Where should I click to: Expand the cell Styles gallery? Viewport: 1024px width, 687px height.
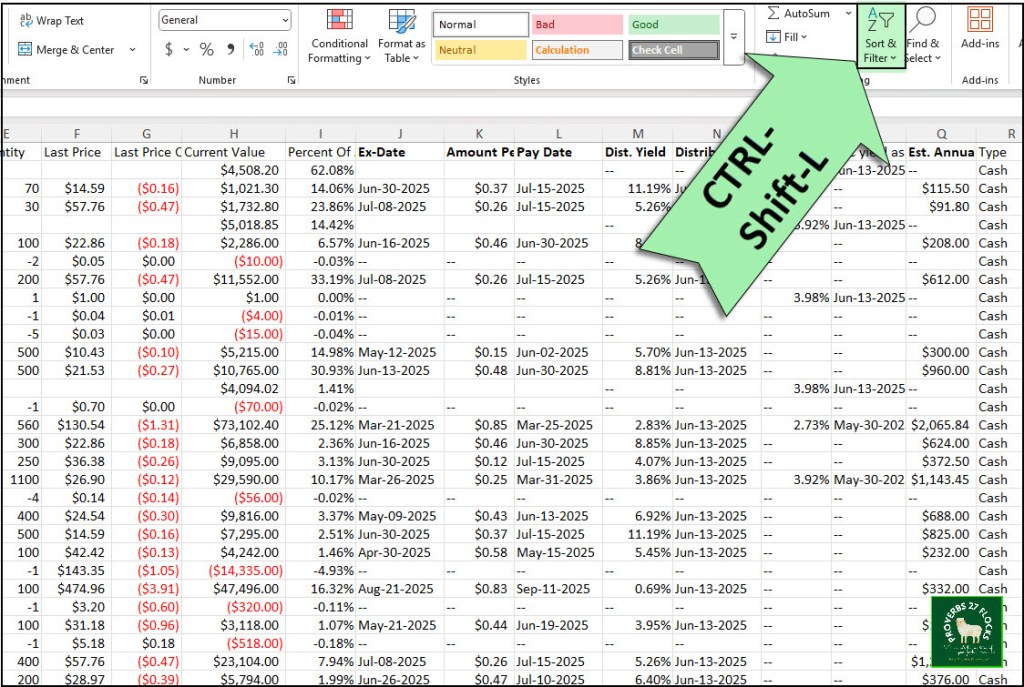(733, 38)
